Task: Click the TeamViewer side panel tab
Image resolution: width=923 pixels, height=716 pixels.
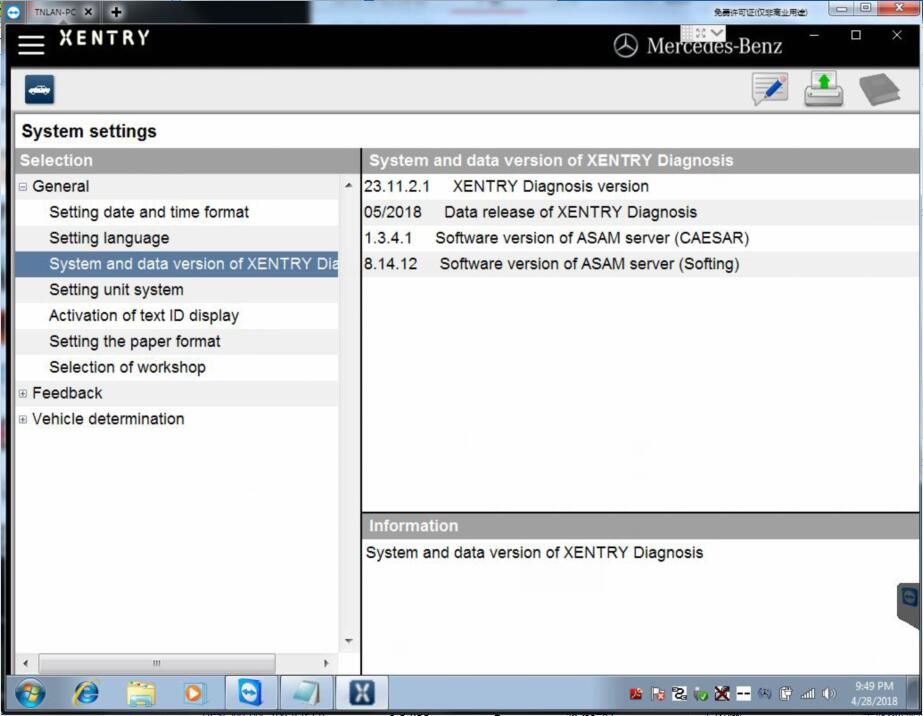Action: pos(909,604)
